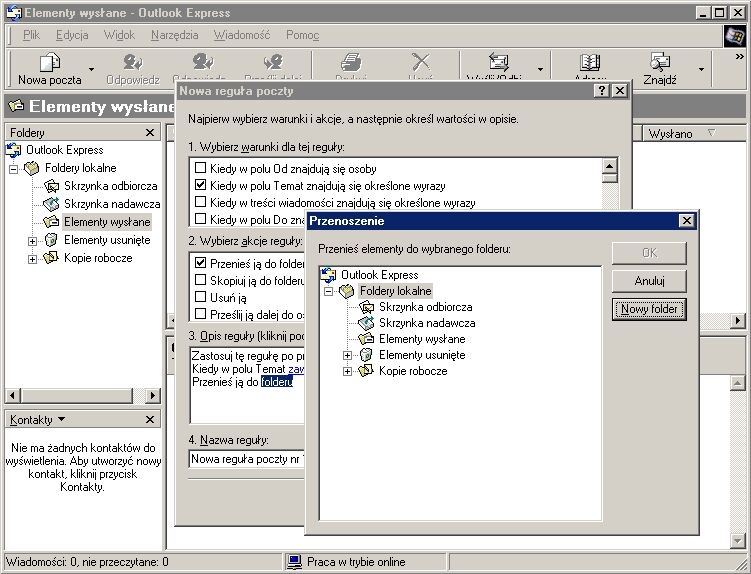Expand Elementy usunięte in Przenoszenie dialog
Screen dimensions: 751x574
click(x=348, y=356)
